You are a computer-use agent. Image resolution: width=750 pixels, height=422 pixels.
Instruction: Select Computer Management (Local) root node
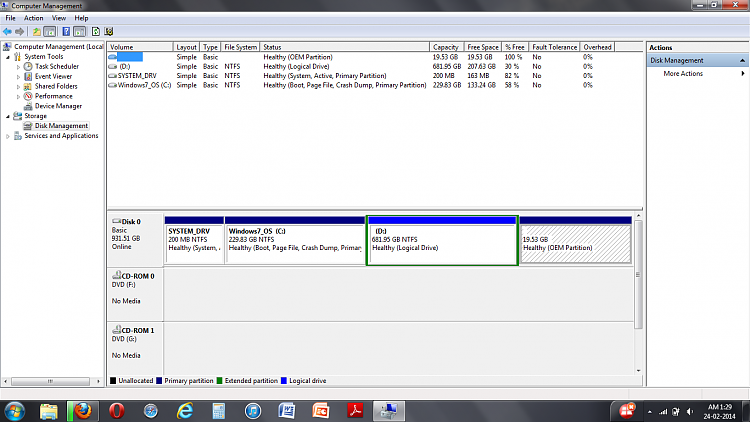coord(58,46)
